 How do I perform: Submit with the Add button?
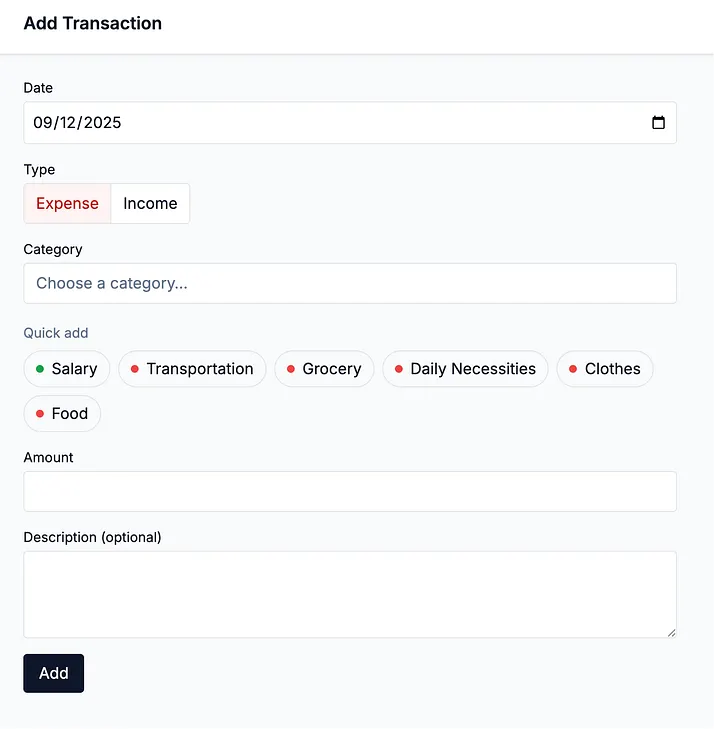click(53, 673)
